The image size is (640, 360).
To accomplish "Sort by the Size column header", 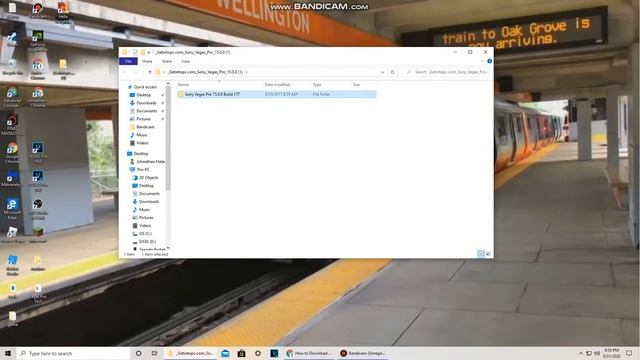I will [x=356, y=84].
